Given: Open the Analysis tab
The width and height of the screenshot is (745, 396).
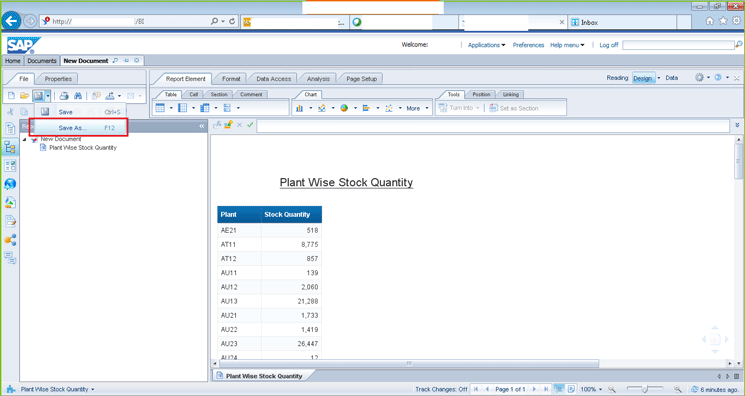Looking at the screenshot, I should point(318,79).
